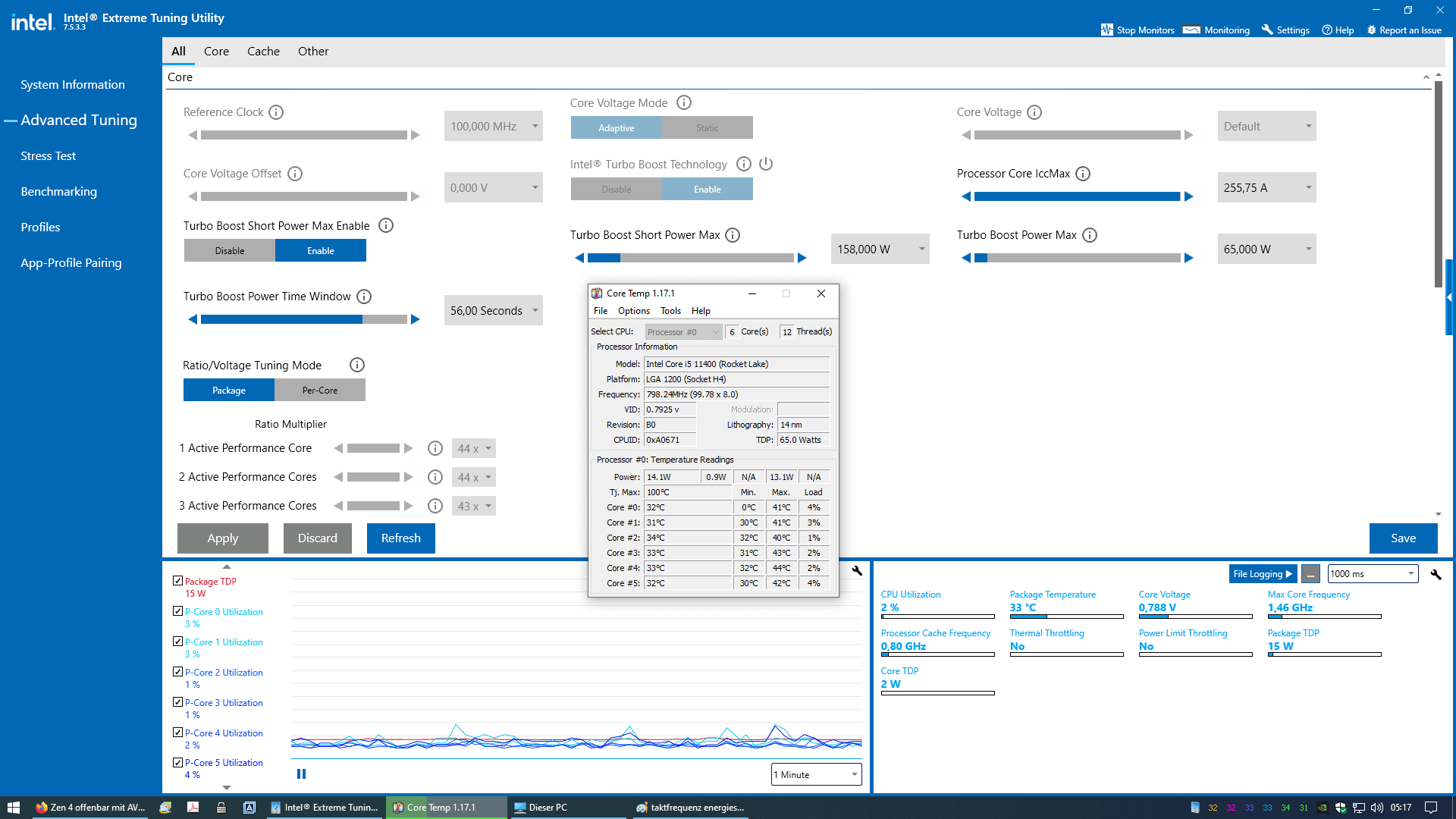
Task: Show info for 3 Active Performance Cores
Action: click(x=435, y=506)
